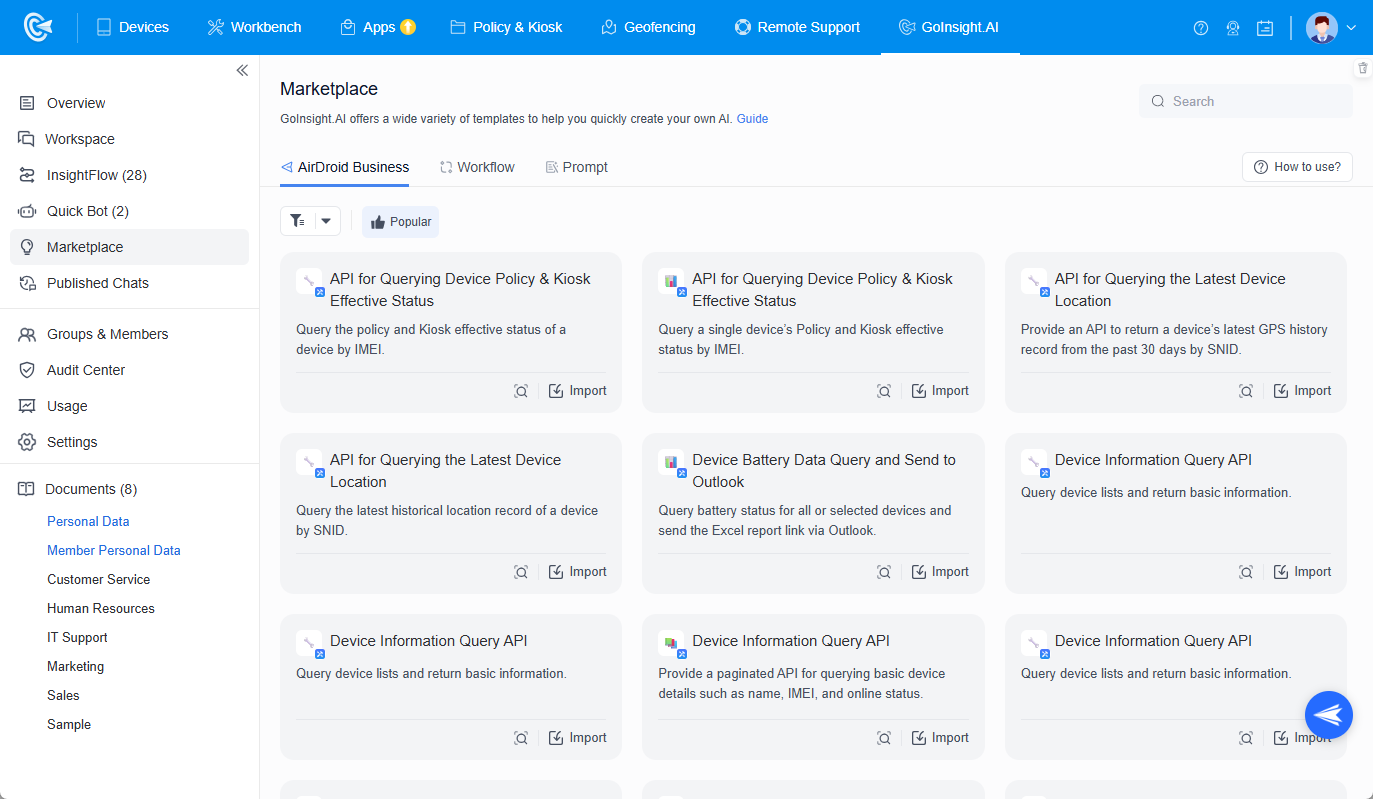The height and width of the screenshot is (799, 1373).
Task: Expand the account menu chevron beside avatar
Action: coord(1351,28)
